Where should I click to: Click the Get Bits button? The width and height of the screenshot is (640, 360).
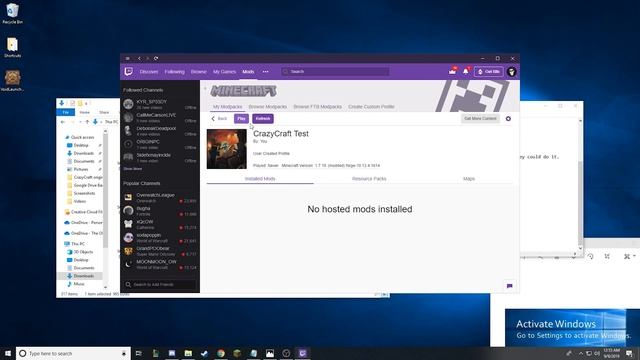489,71
